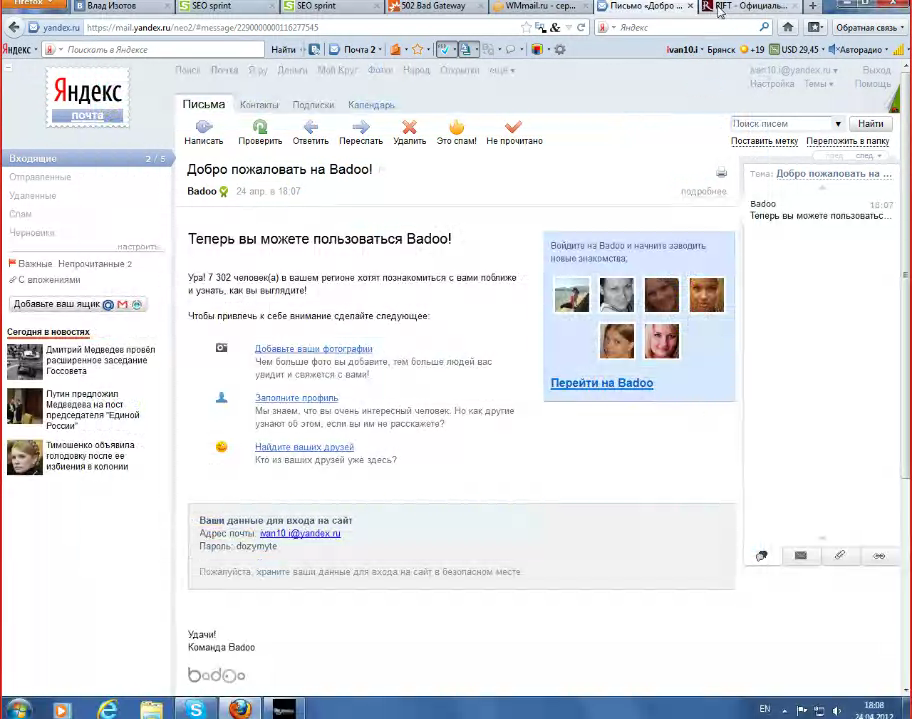Click the Удалить red cross icon

pos(409,126)
